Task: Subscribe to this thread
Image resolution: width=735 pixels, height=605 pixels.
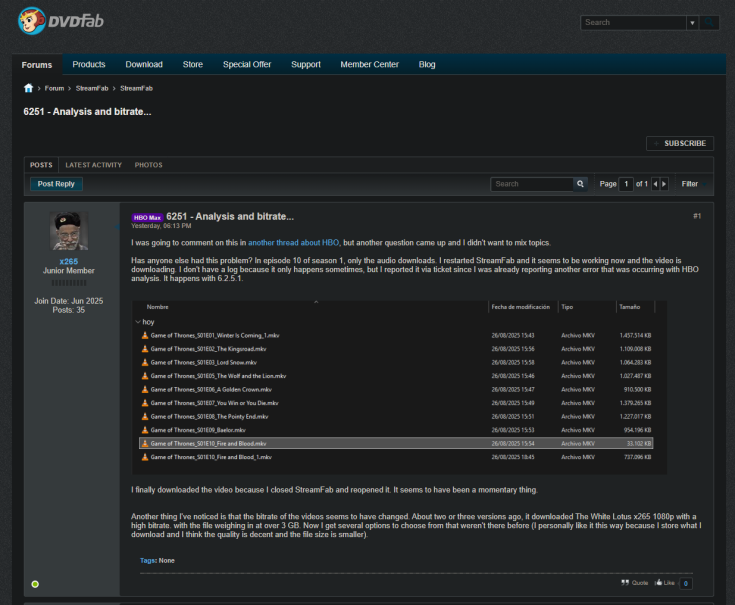Action: point(680,143)
